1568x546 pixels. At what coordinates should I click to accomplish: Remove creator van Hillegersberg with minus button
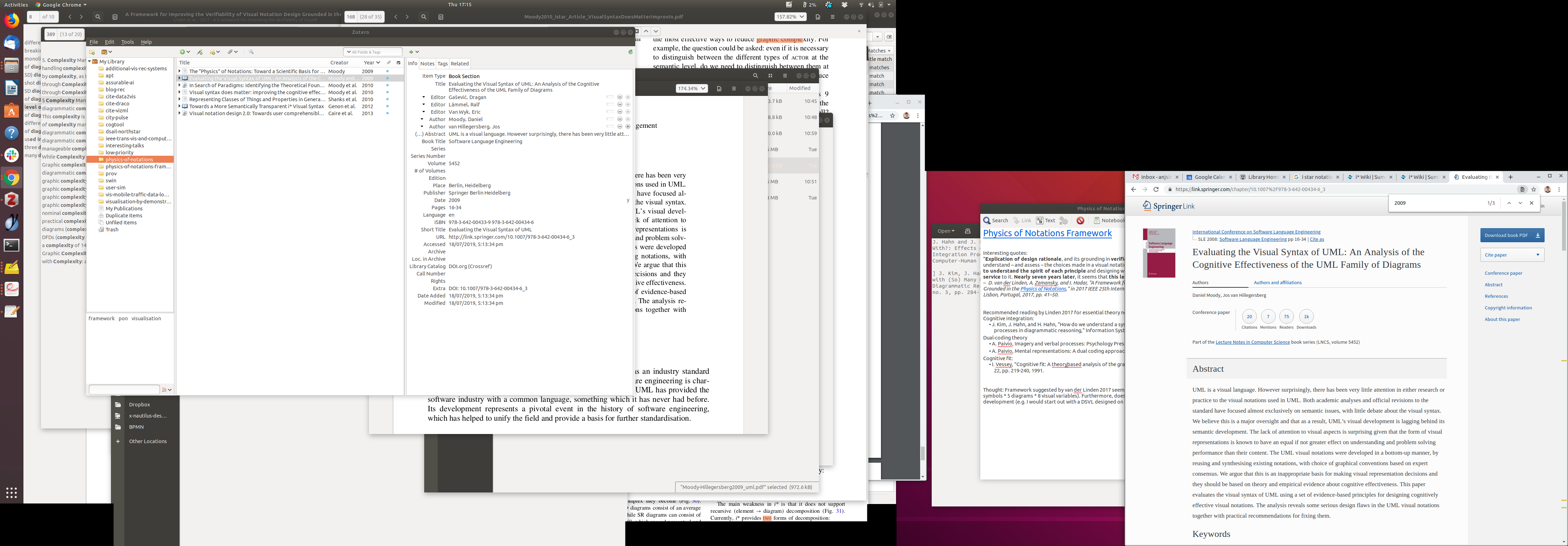coord(619,127)
